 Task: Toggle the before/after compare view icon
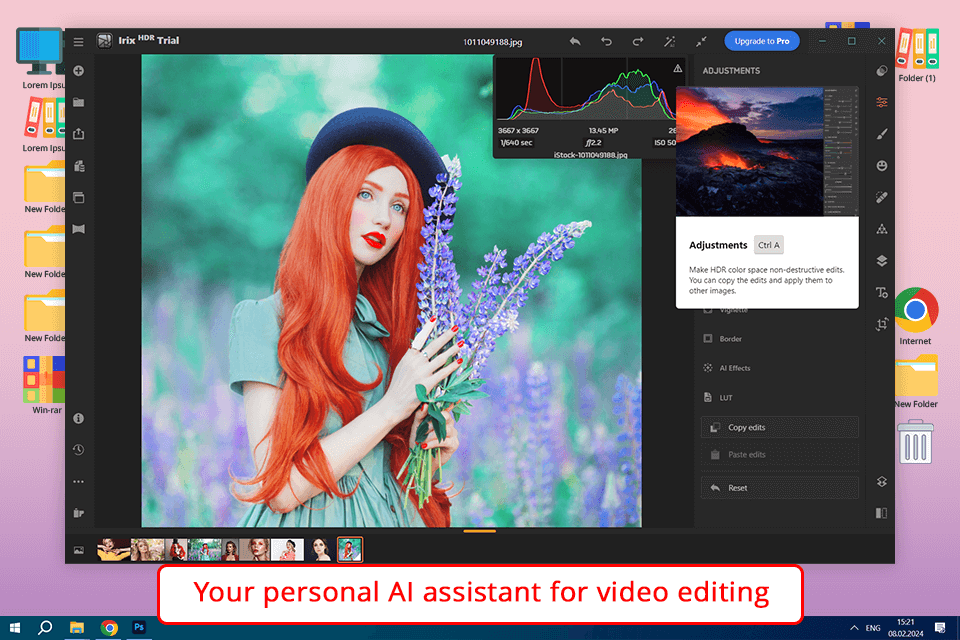881,513
